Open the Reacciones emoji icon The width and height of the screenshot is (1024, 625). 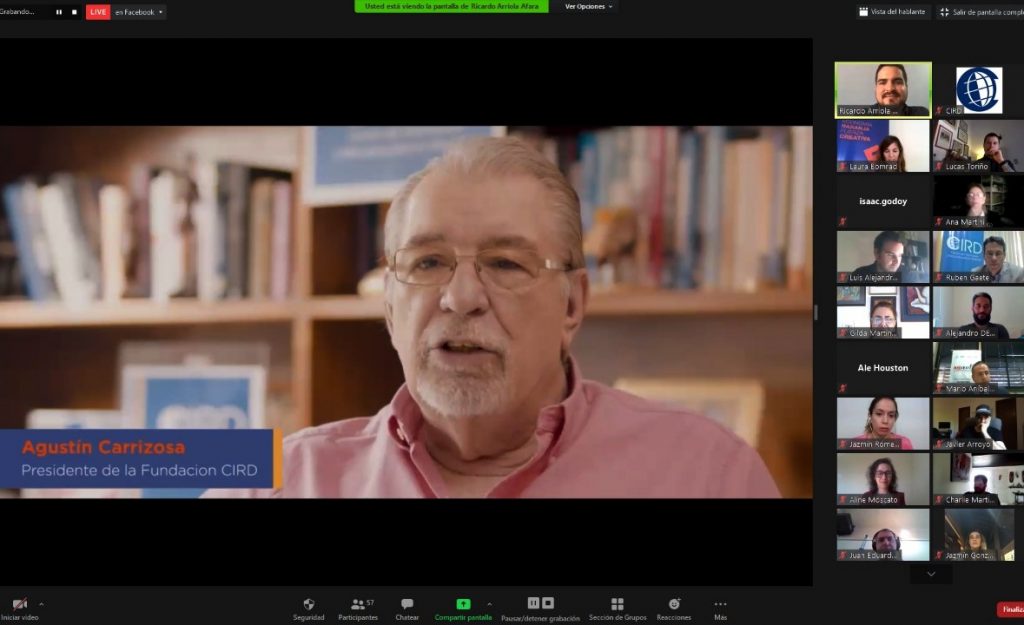click(x=674, y=604)
